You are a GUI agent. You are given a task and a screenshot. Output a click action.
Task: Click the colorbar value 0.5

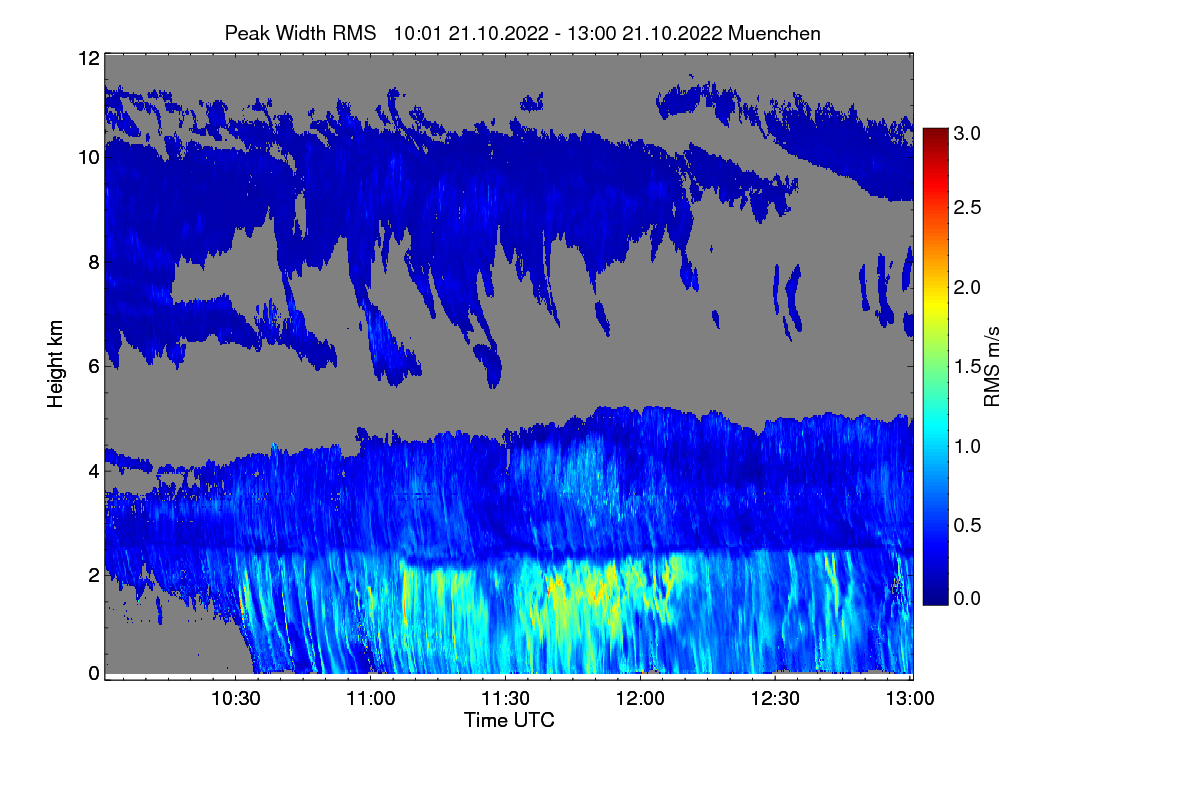tap(967, 525)
